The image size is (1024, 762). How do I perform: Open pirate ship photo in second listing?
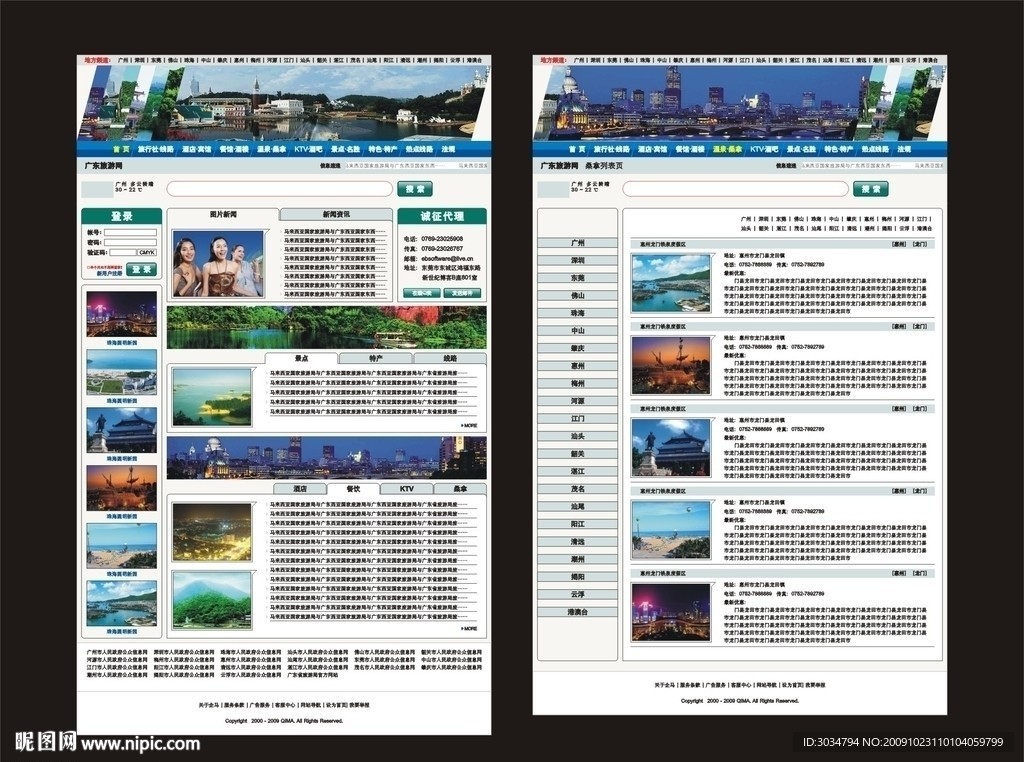click(671, 365)
